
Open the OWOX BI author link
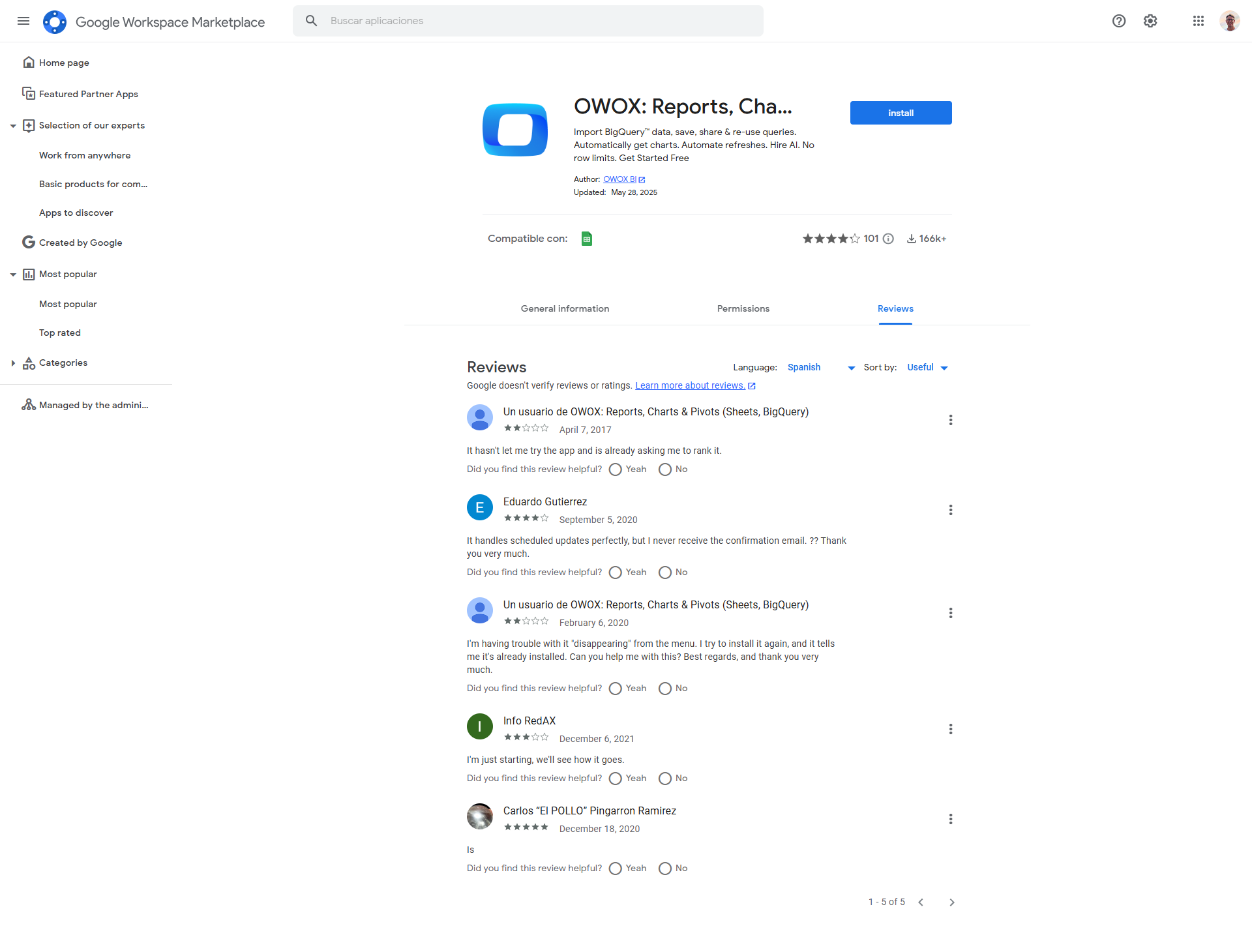619,179
